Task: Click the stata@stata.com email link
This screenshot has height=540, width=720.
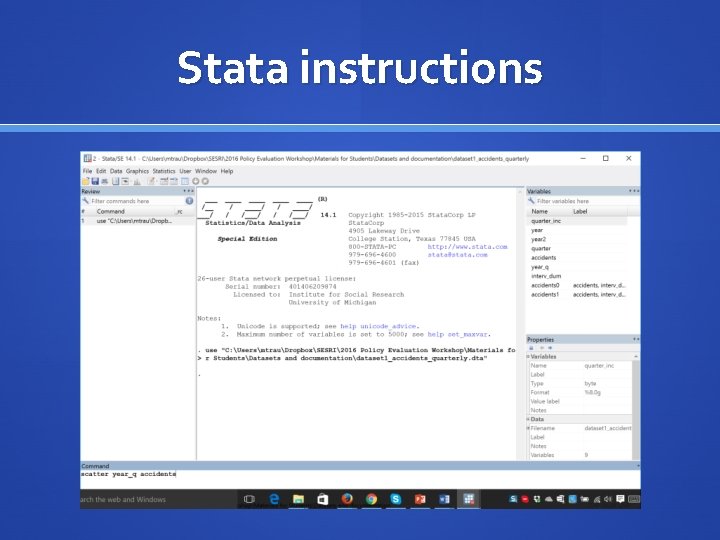Action: pyautogui.click(x=457, y=254)
